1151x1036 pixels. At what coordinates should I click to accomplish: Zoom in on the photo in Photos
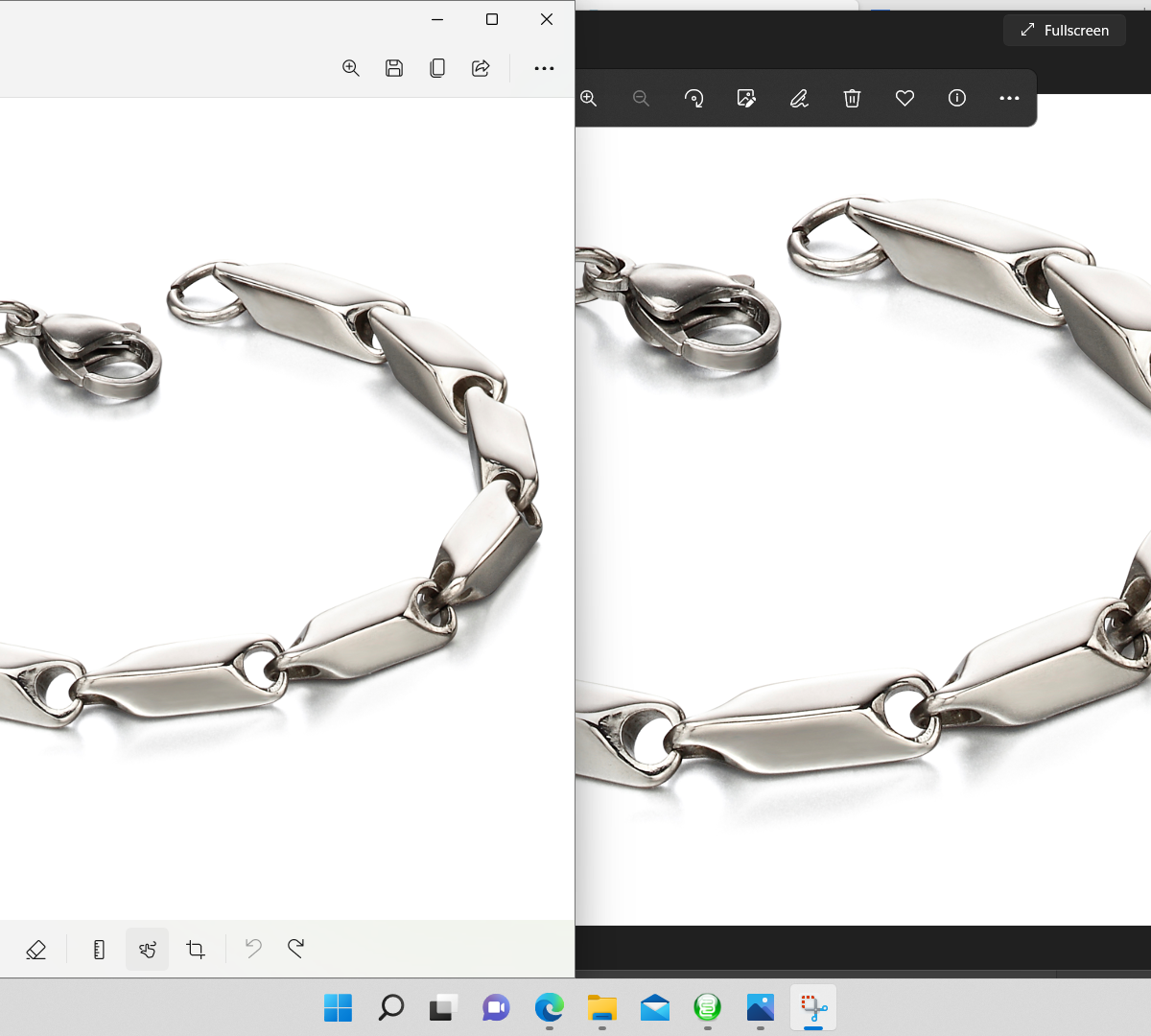point(589,98)
